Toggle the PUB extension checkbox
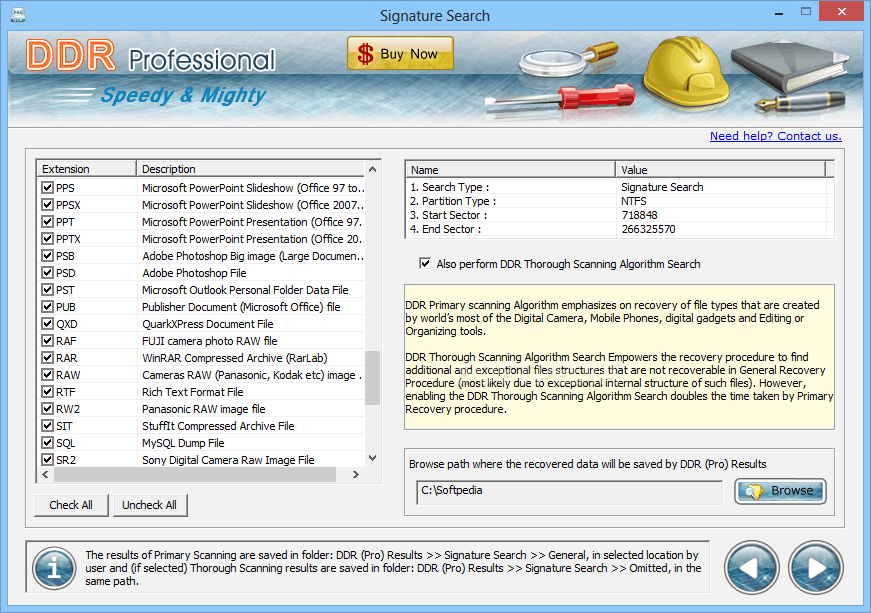Screen dimensions: 871x613 click(47, 306)
